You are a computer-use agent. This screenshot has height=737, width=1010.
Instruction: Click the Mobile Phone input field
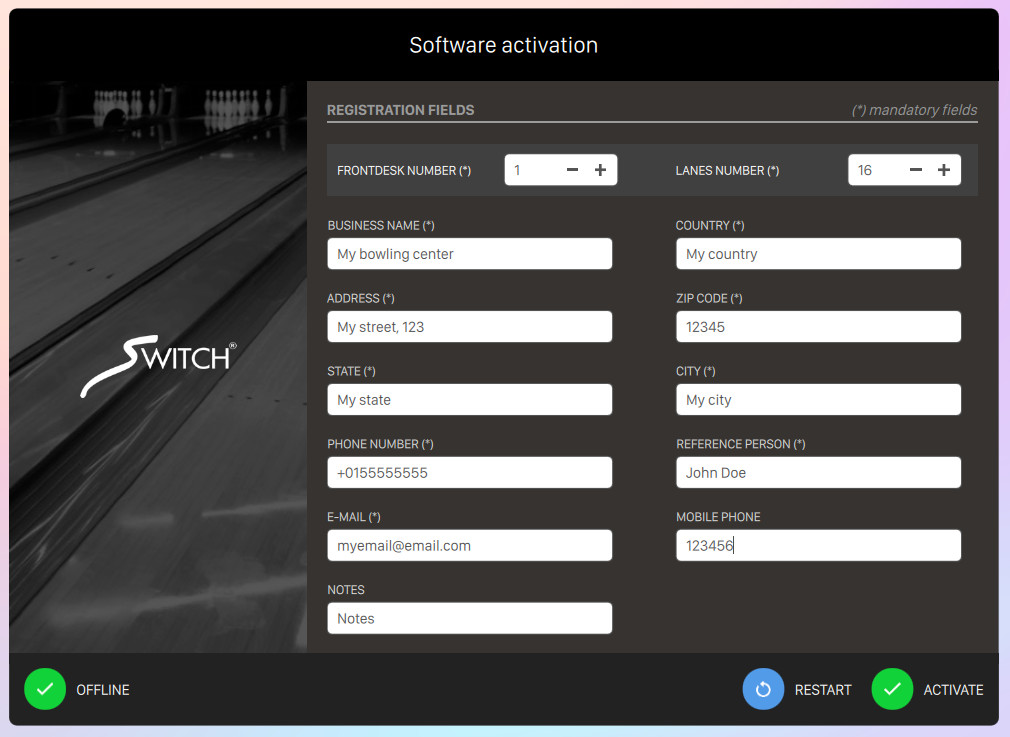[818, 546]
